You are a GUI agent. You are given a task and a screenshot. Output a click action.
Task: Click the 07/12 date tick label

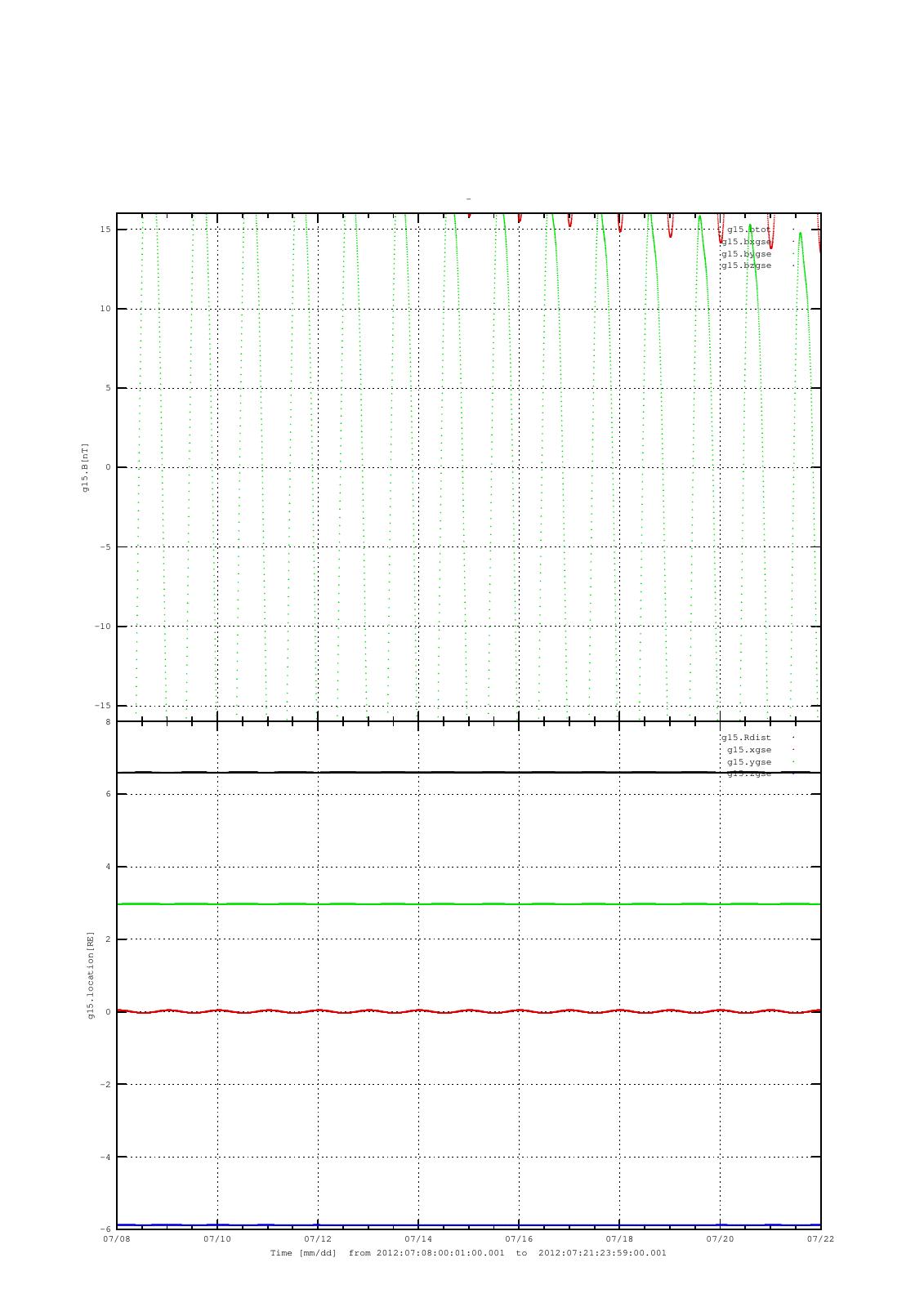(318, 1239)
